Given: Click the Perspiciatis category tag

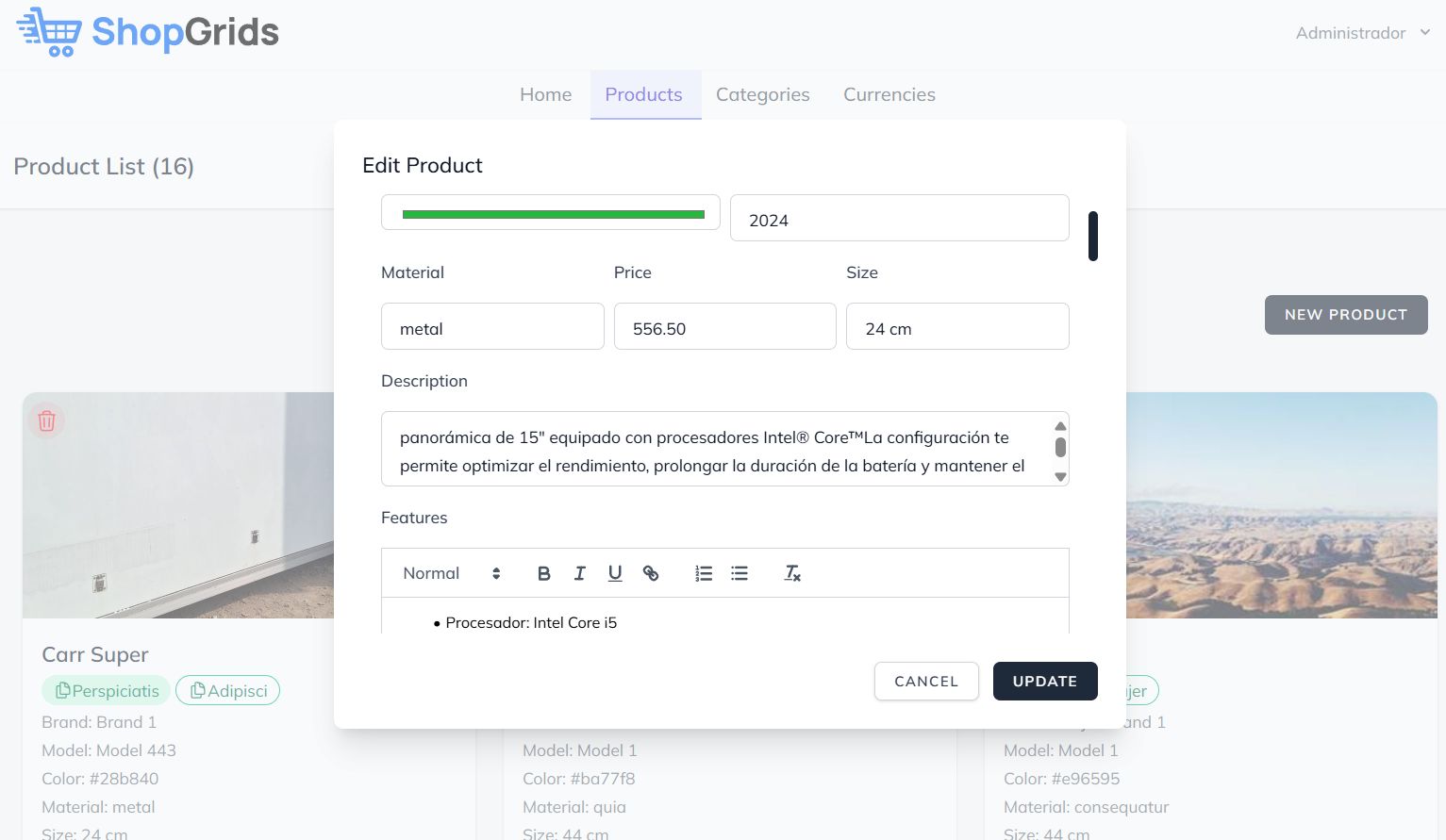Looking at the screenshot, I should coord(107,691).
